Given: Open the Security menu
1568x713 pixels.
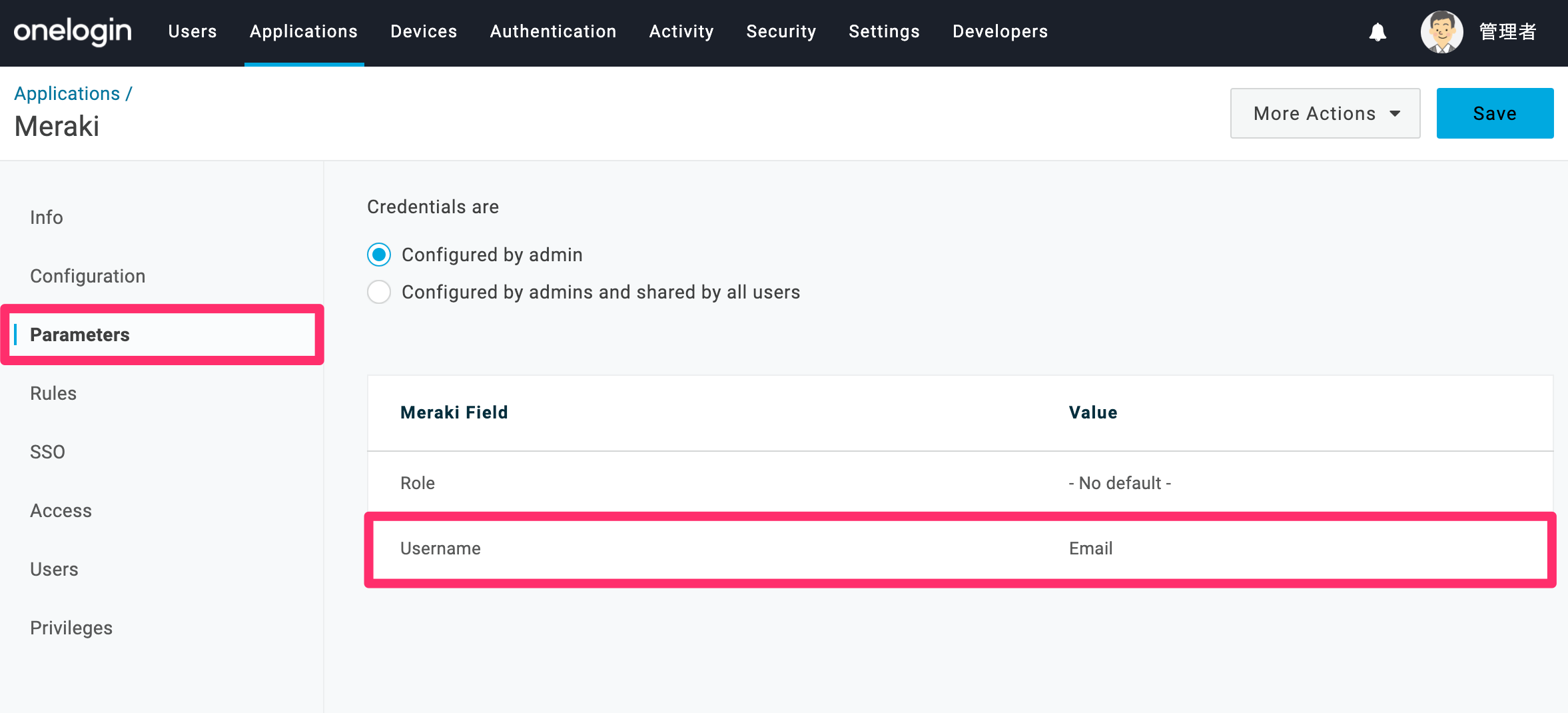Looking at the screenshot, I should 781,31.
